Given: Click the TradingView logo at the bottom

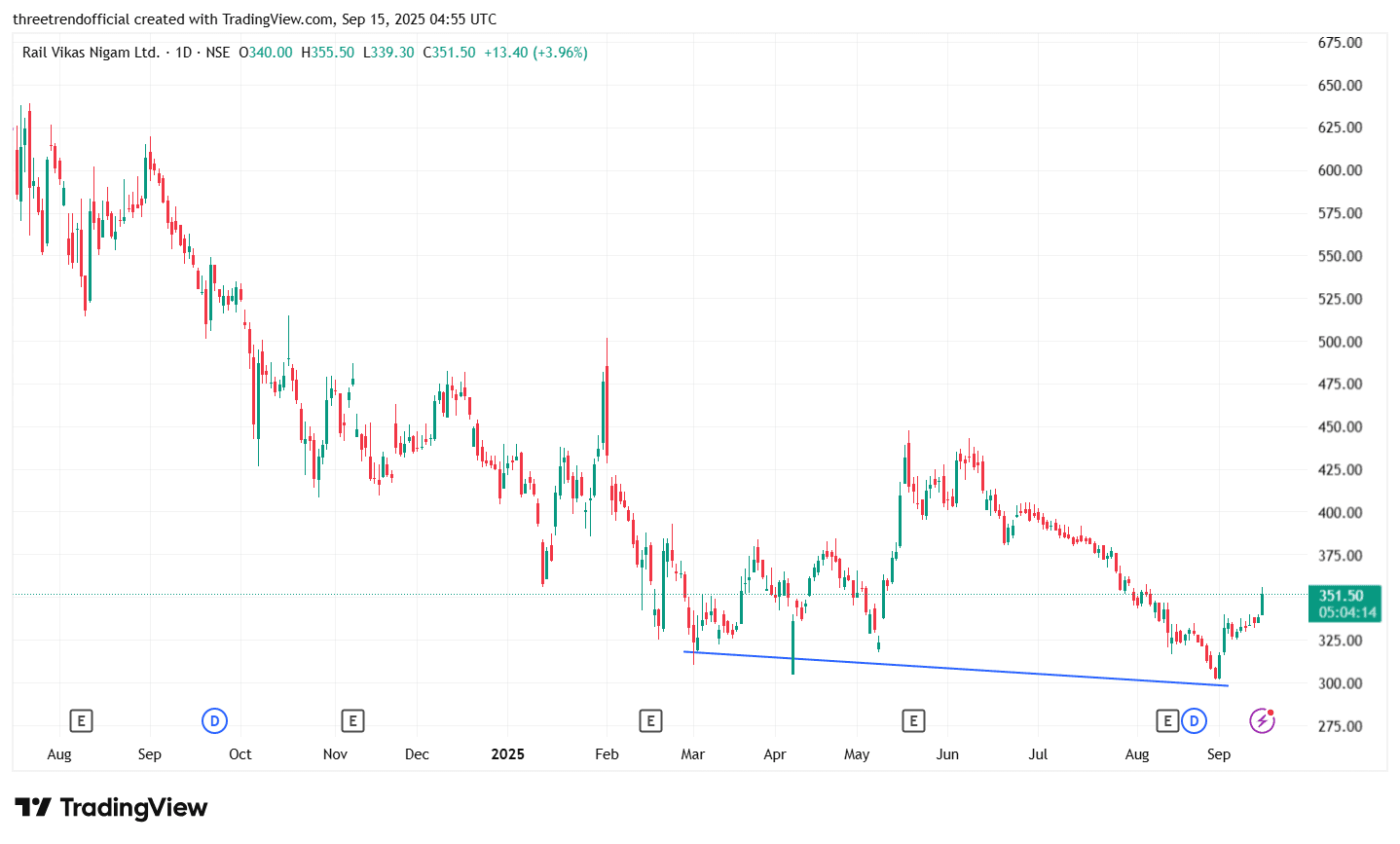Looking at the screenshot, I should (111, 808).
